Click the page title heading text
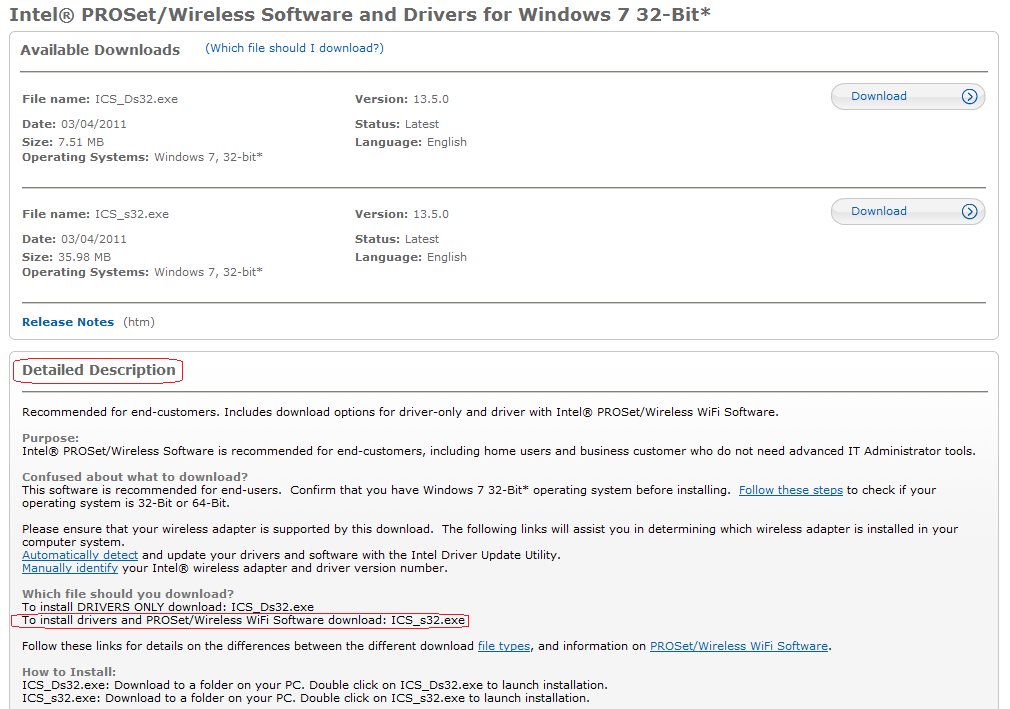Image resolution: width=1010 pixels, height=709 pixels. pyautogui.click(x=359, y=14)
